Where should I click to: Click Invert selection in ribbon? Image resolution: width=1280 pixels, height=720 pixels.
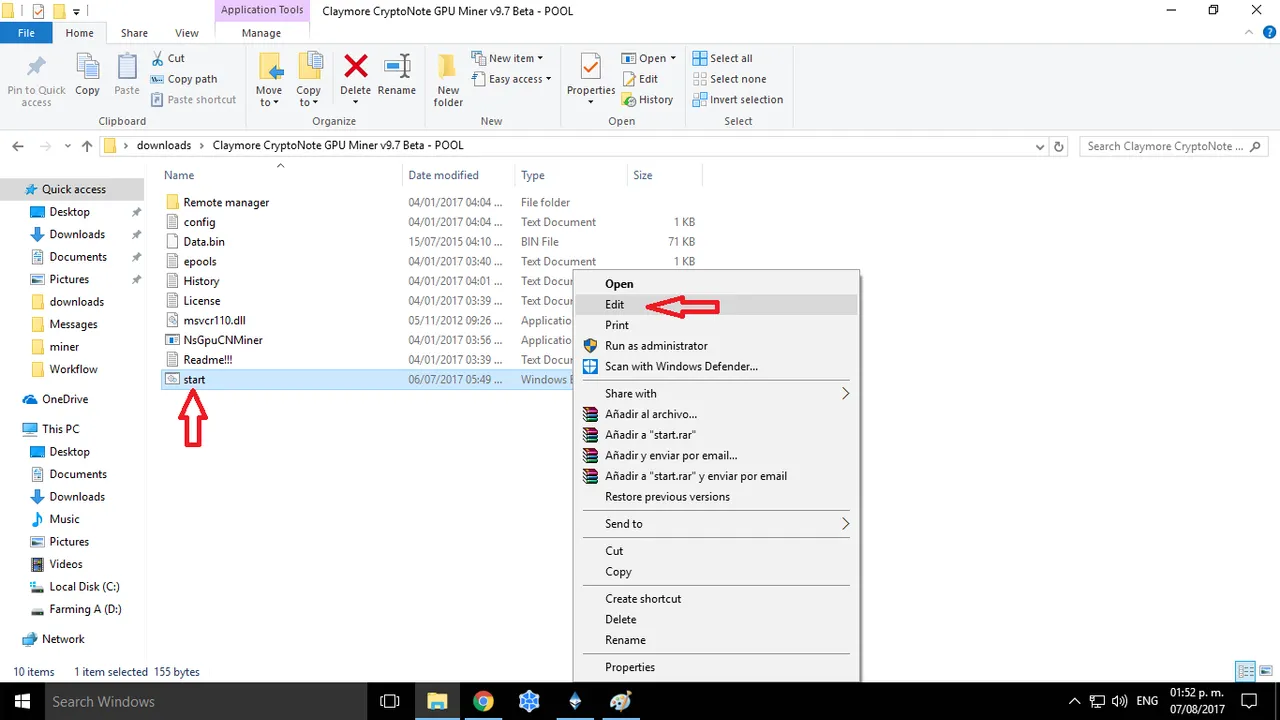[x=738, y=99]
